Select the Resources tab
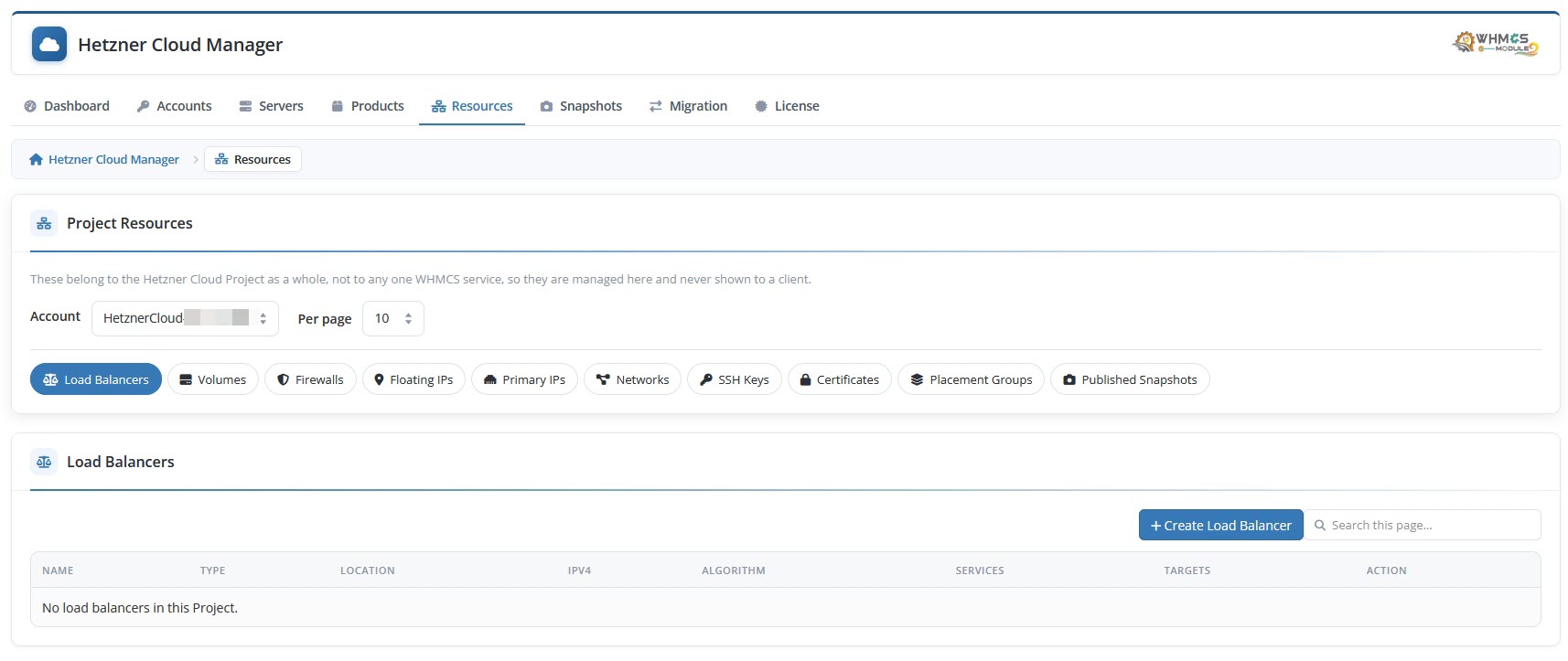Image resolution: width=1568 pixels, height=661 pixels. pyautogui.click(x=472, y=106)
